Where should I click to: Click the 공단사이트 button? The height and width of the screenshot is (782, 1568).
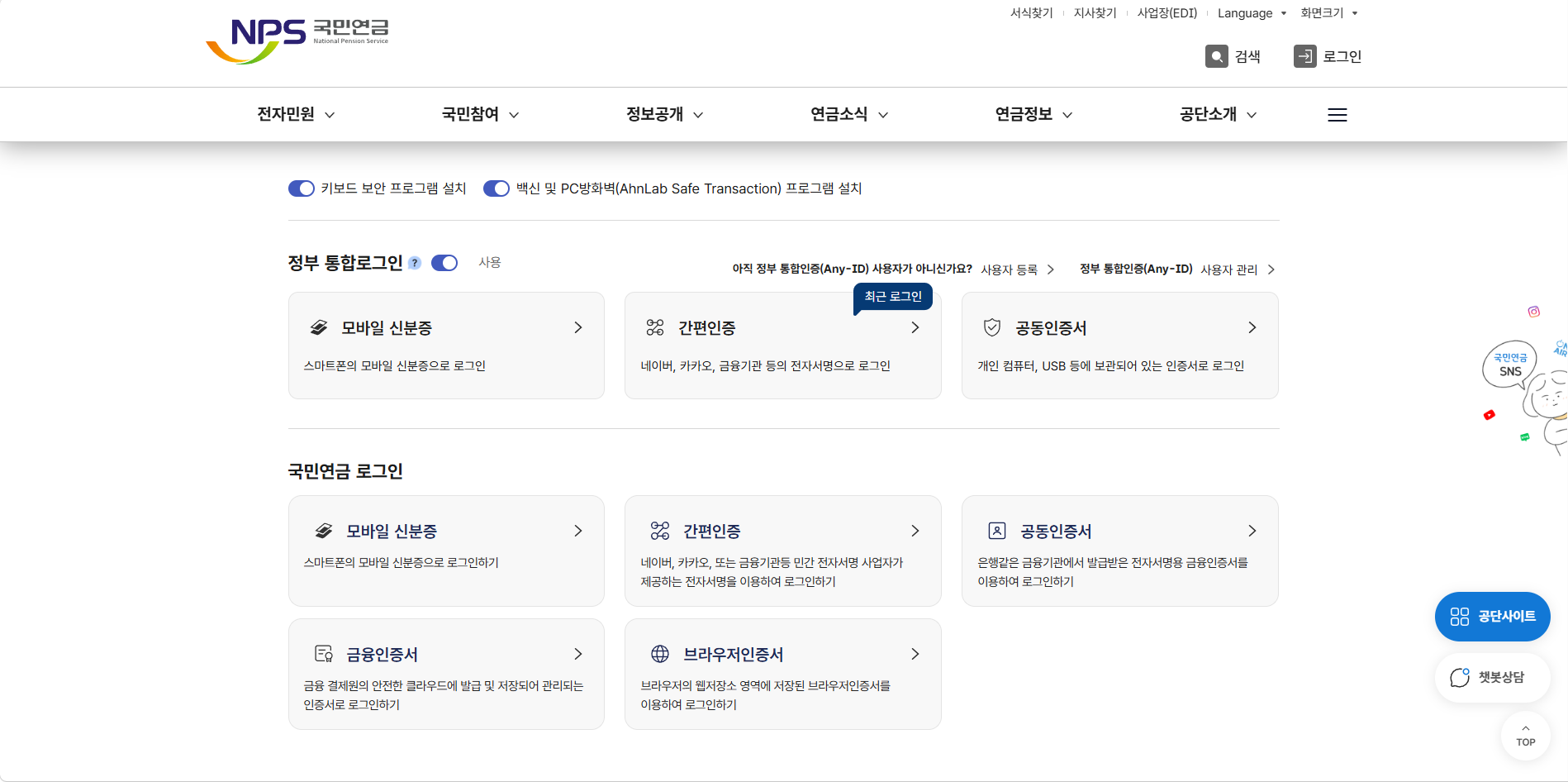click(x=1492, y=617)
